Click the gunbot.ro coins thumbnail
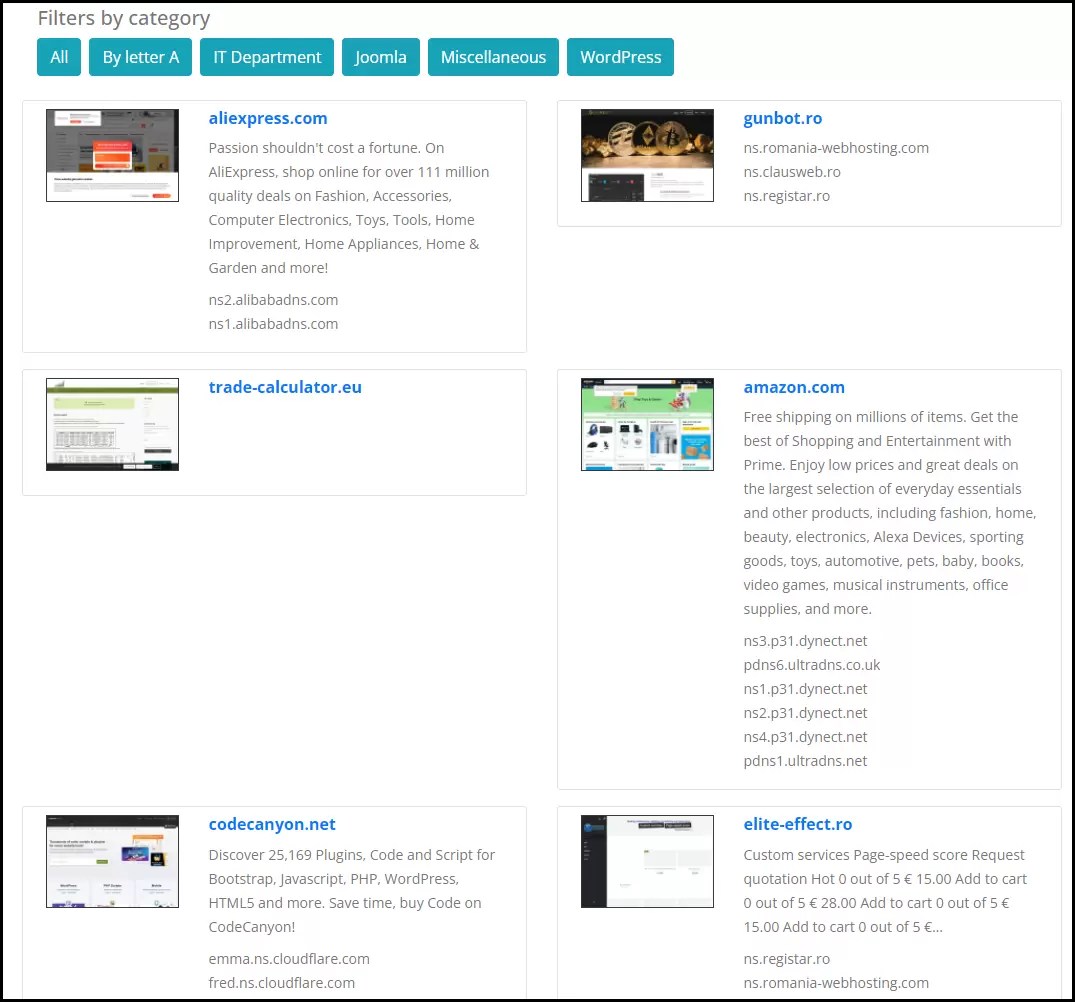Image resolution: width=1075 pixels, height=1002 pixels. click(x=647, y=156)
